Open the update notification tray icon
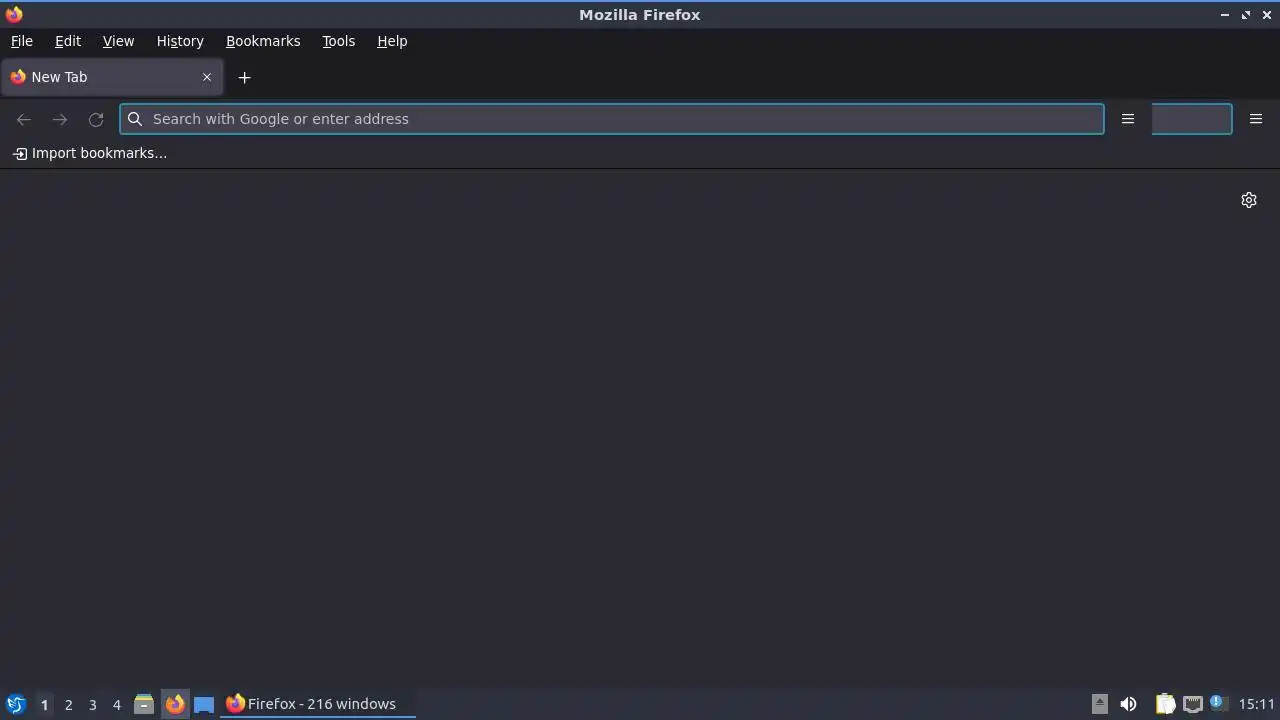The image size is (1280, 720). point(1218,703)
